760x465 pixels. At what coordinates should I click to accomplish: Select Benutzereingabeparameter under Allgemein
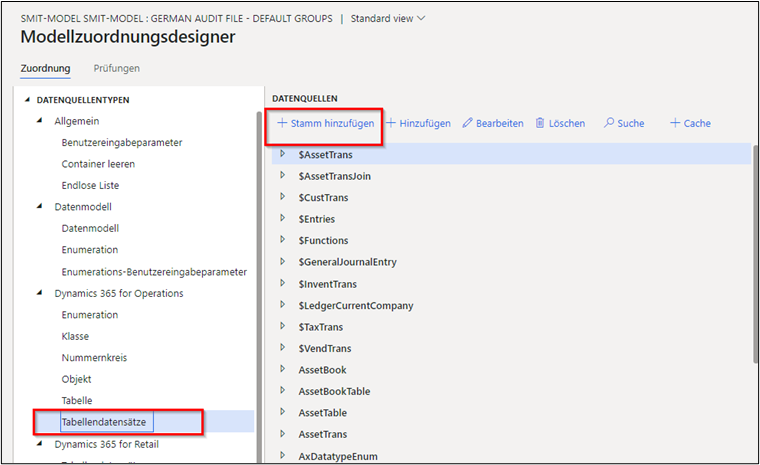click(x=121, y=142)
